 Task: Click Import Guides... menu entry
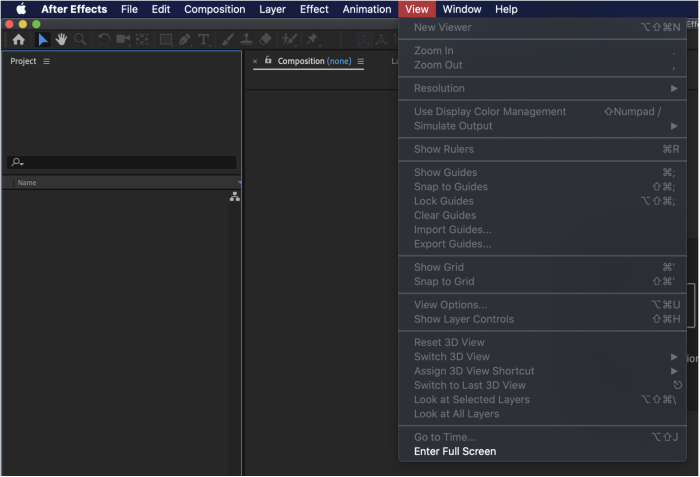542,229
